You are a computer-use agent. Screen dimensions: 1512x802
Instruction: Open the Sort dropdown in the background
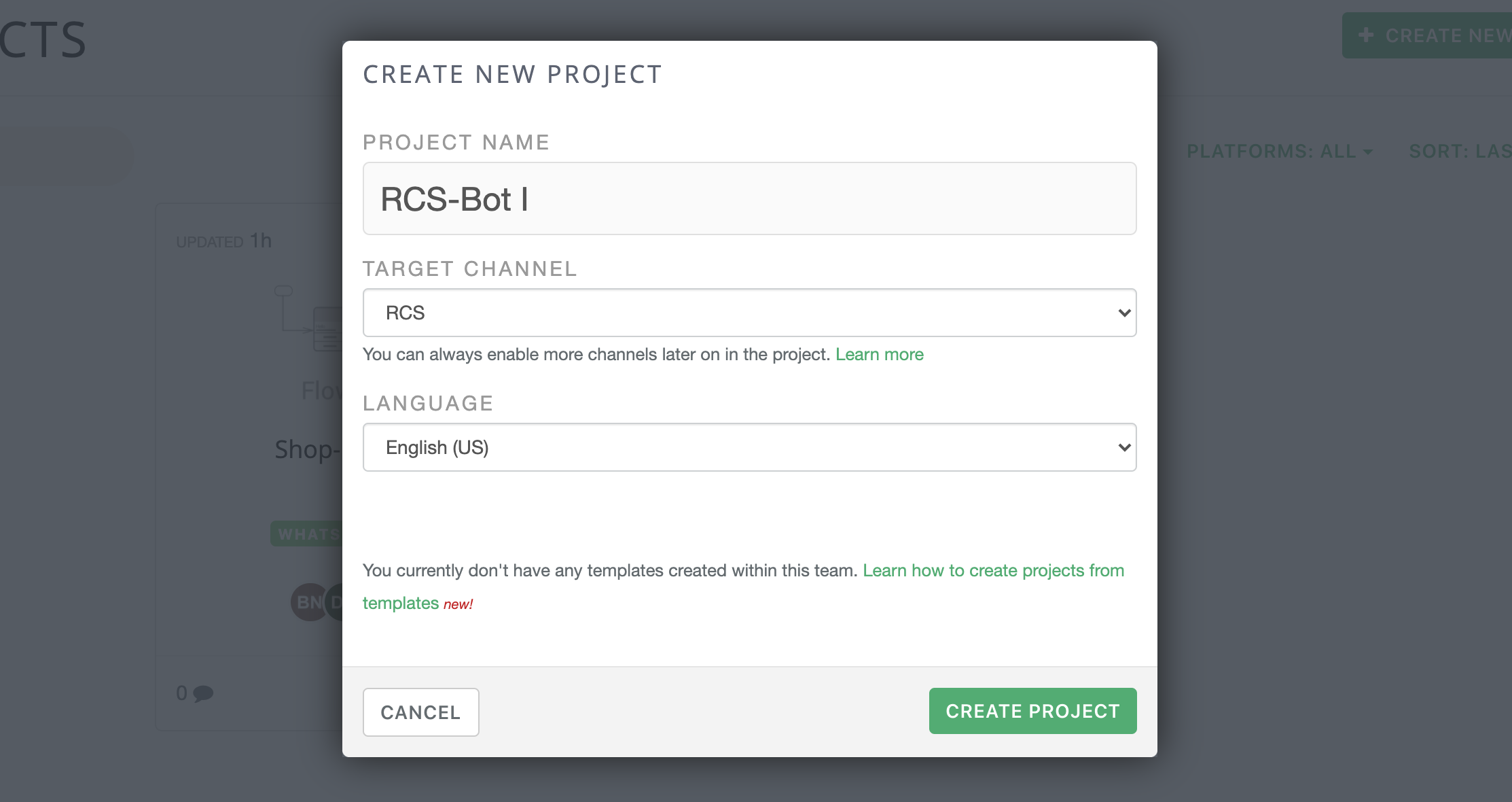1459,151
